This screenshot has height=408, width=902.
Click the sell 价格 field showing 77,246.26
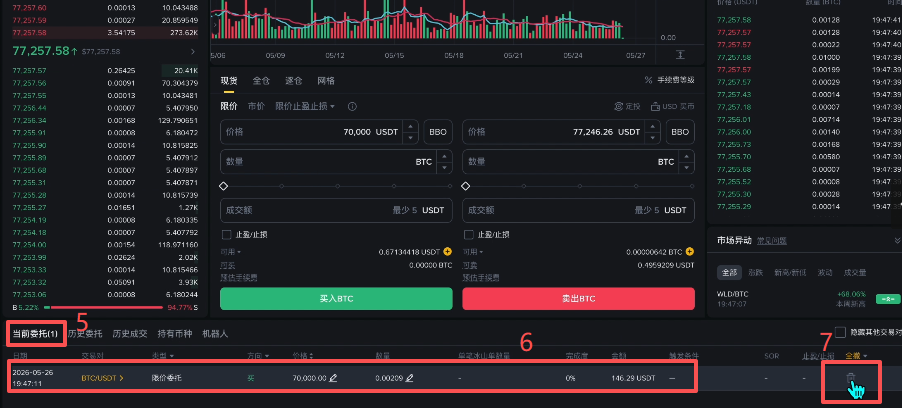pyautogui.click(x=562, y=132)
